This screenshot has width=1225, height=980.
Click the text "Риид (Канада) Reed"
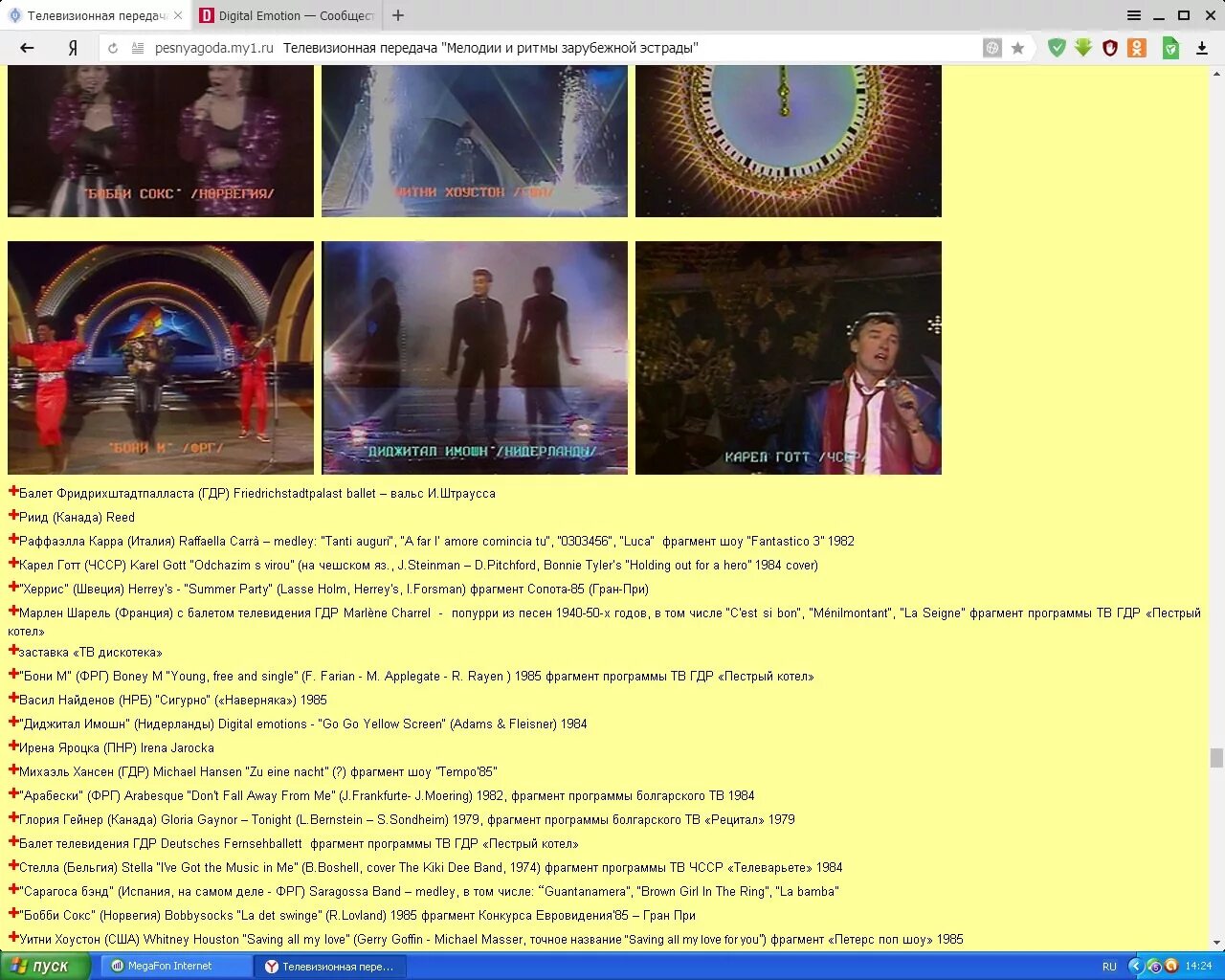pyautogui.click(x=77, y=518)
